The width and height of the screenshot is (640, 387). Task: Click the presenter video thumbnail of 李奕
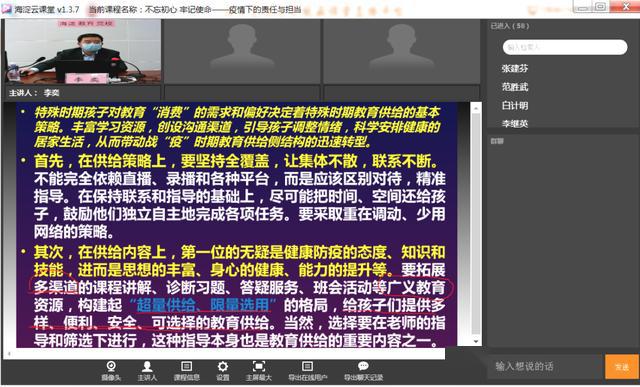click(x=83, y=51)
